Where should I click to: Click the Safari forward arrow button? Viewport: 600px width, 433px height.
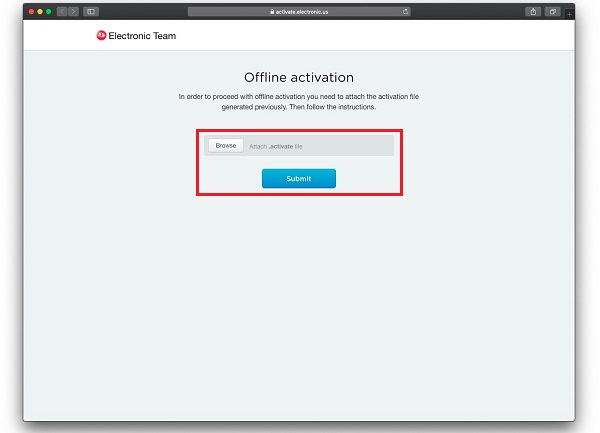pyautogui.click(x=73, y=11)
